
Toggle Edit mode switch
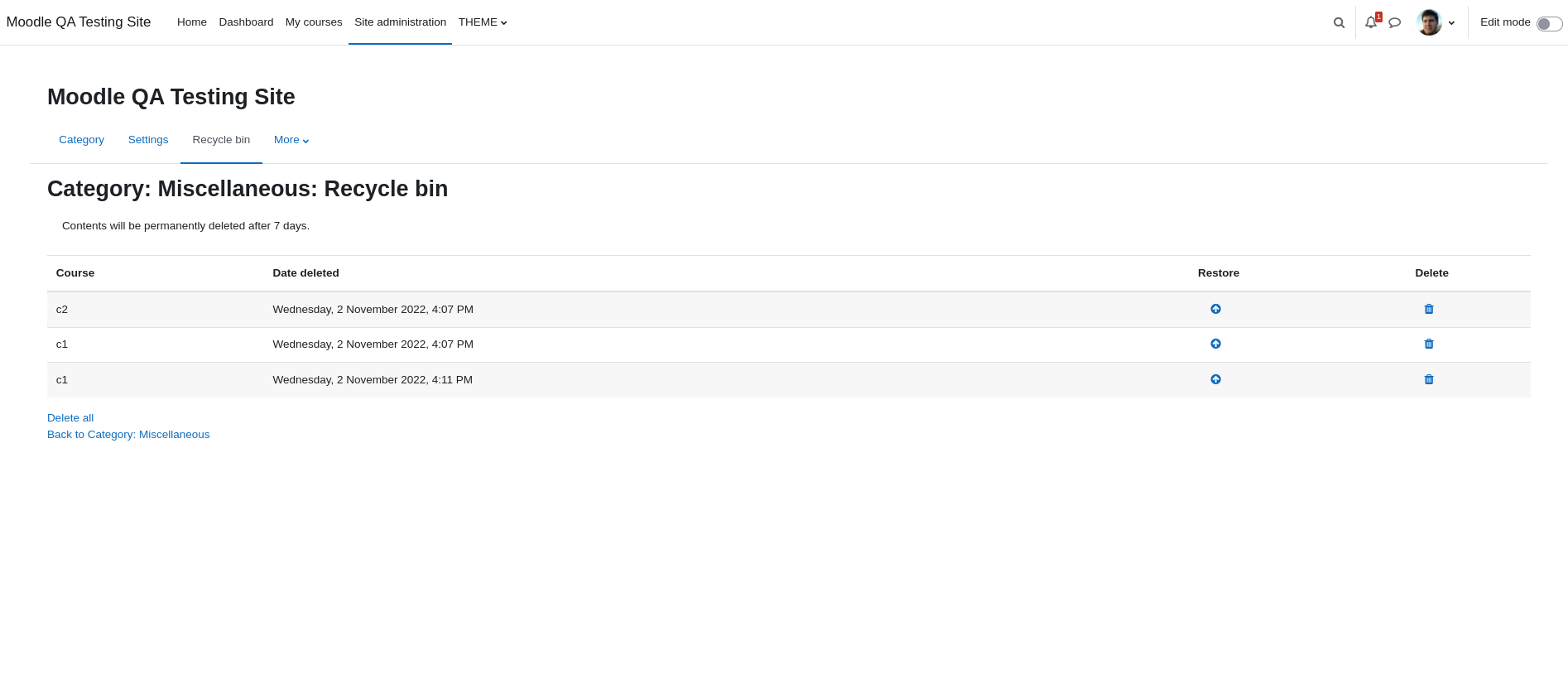pos(1549,23)
